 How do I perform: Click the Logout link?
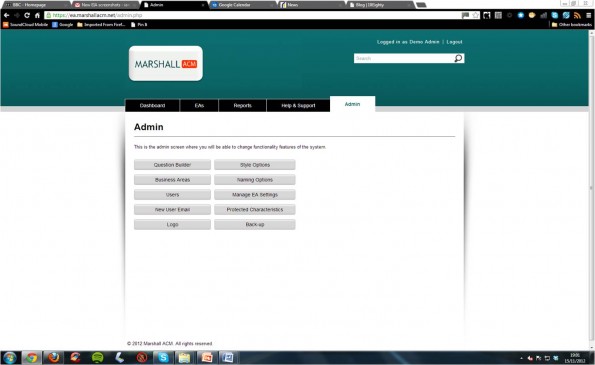coord(454,42)
